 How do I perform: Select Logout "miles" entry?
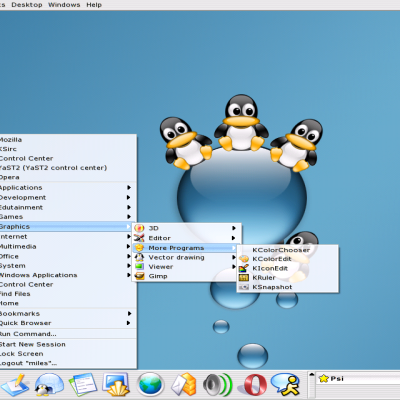(68, 363)
